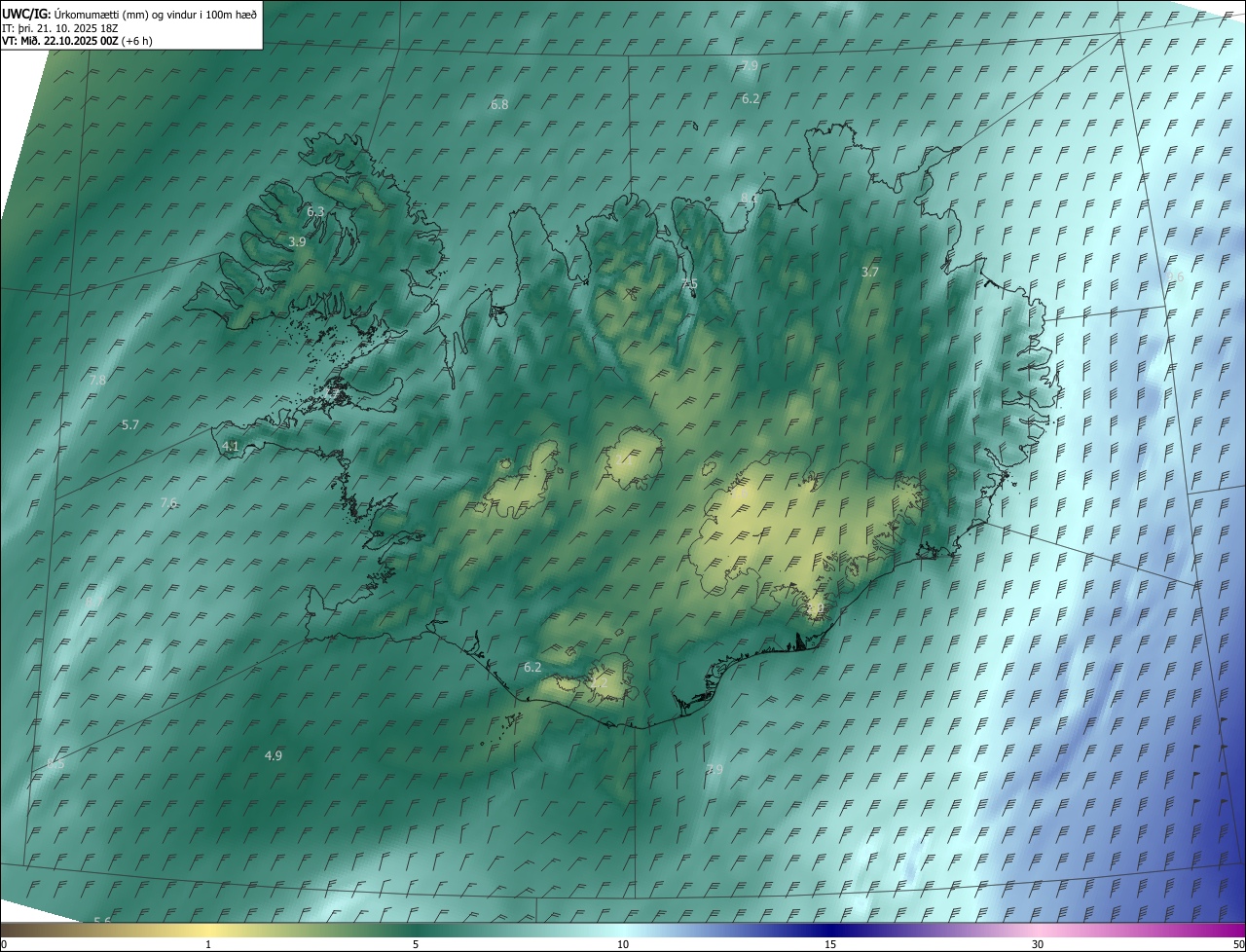
Task: Click the 7.5 value label on the map
Action: click(x=689, y=284)
